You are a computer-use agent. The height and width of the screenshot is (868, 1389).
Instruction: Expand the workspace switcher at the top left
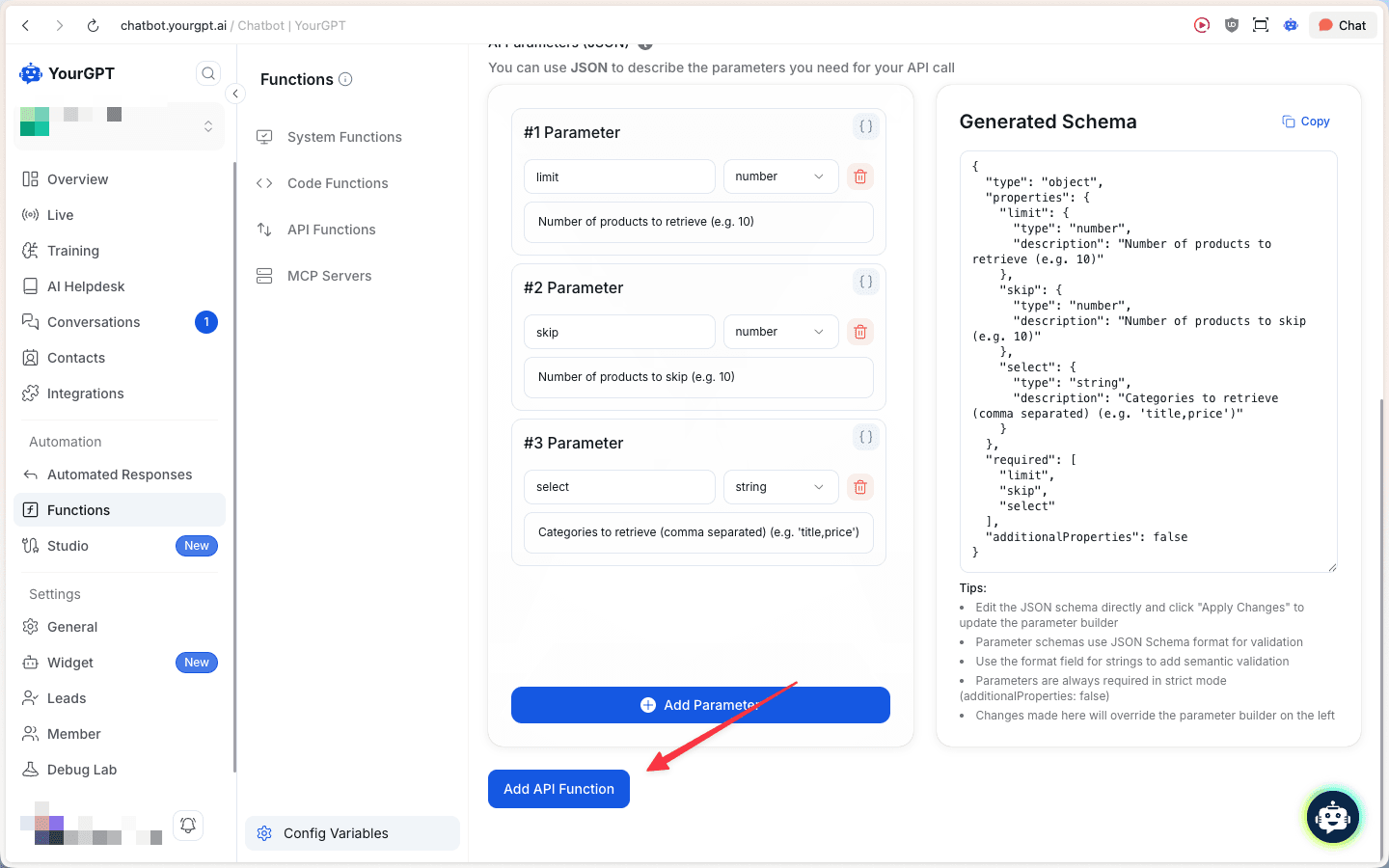click(x=208, y=126)
